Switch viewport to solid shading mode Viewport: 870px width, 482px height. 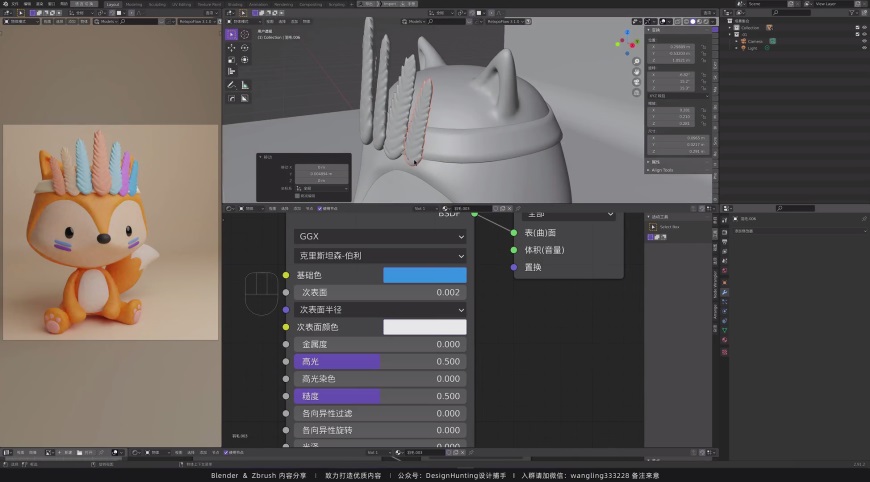click(692, 22)
